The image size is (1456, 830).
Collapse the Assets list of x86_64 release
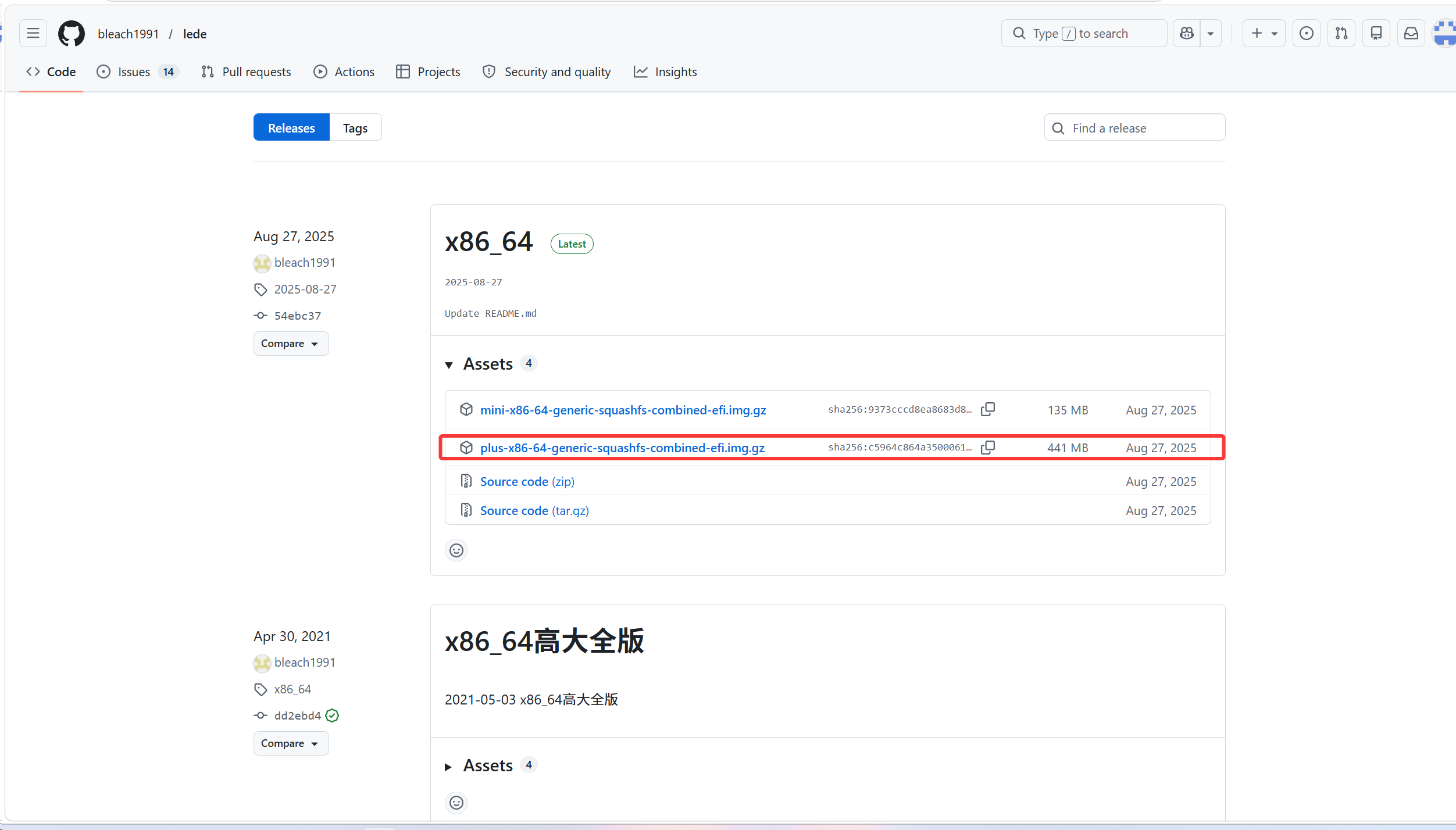pyautogui.click(x=449, y=364)
